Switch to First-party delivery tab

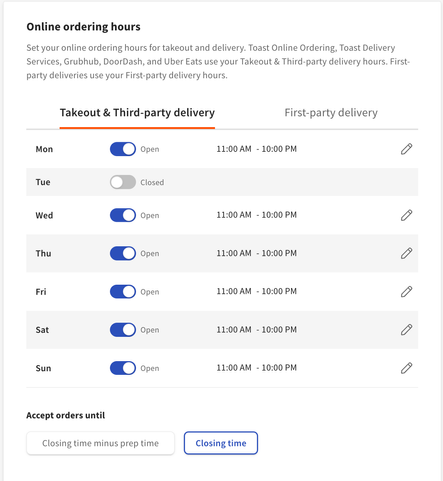(331, 113)
